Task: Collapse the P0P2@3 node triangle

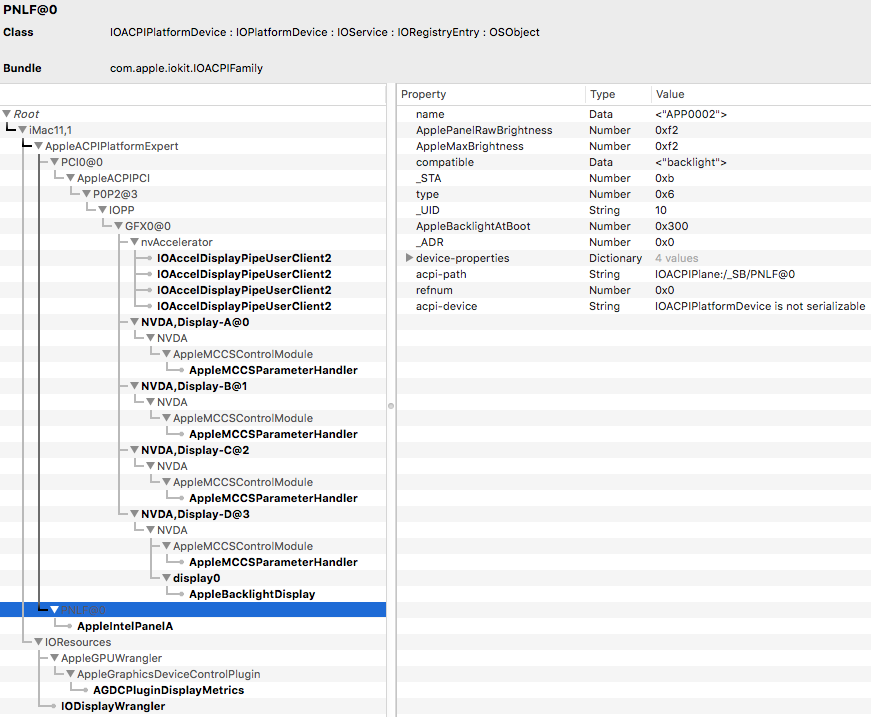Action: [x=87, y=194]
